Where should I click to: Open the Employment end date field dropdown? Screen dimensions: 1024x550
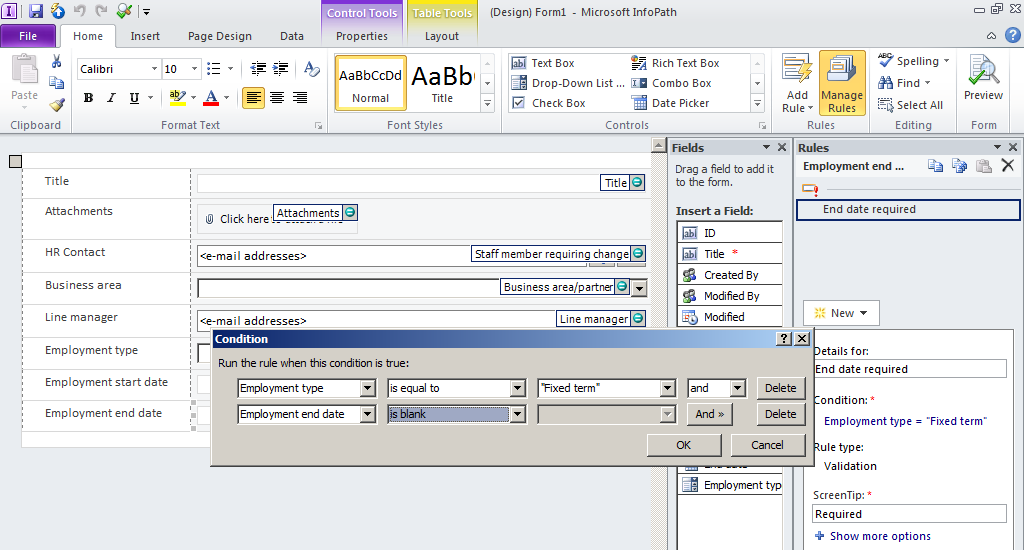pyautogui.click(x=368, y=414)
